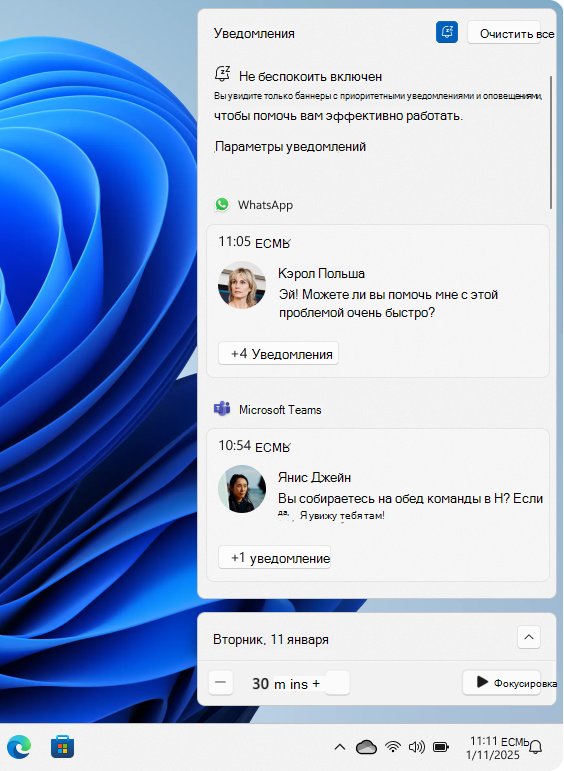Viewport: 564px width, 771px height.
Task: Click the 30 mins focus duration value
Action: click(280, 683)
